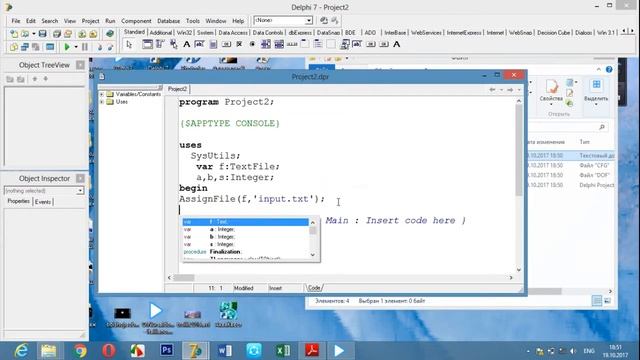Open the Project menu
The image size is (640, 360).
click(x=90, y=21)
